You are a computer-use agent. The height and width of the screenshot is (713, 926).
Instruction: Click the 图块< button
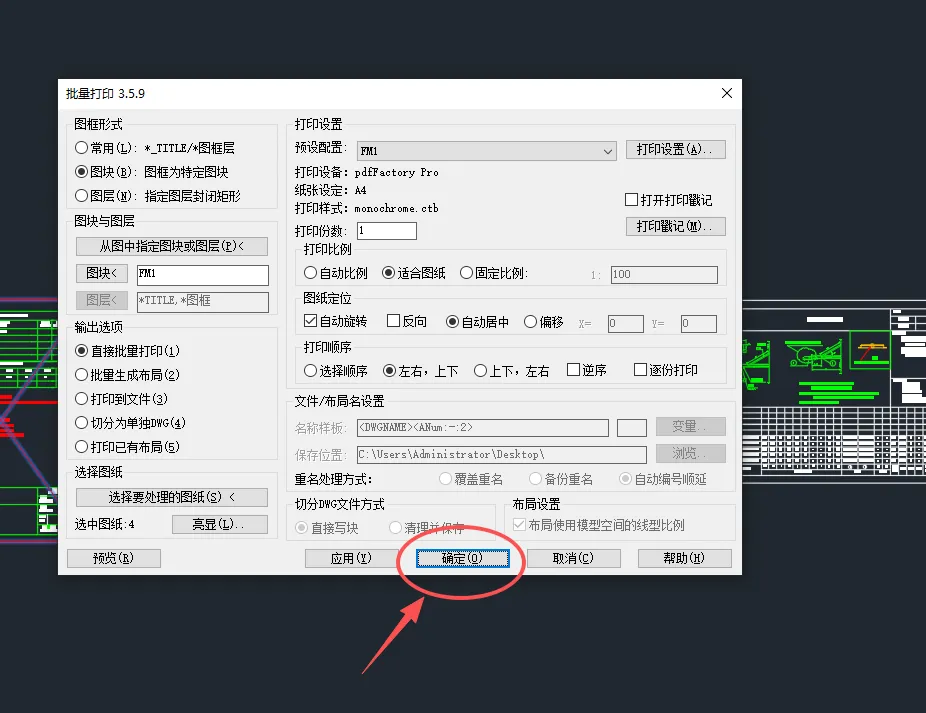click(x=102, y=274)
